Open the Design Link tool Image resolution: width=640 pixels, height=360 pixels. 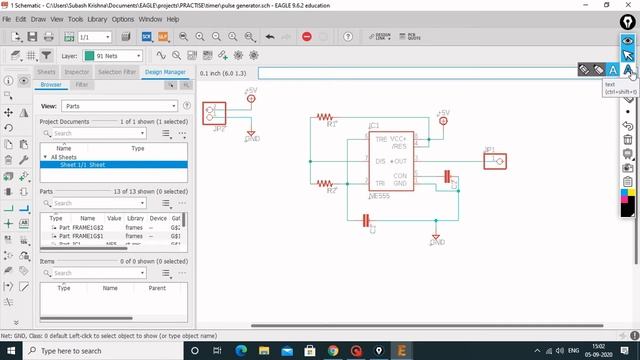click(x=380, y=37)
